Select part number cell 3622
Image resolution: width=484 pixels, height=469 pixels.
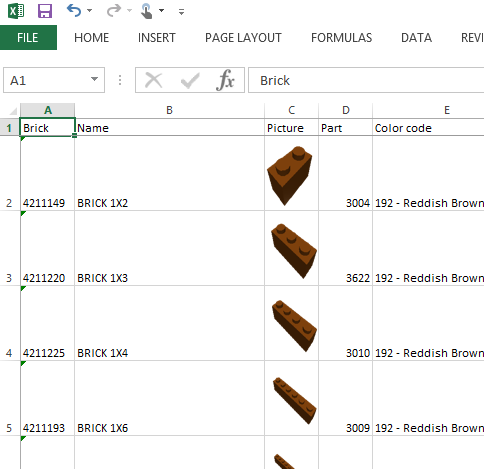[346, 248]
